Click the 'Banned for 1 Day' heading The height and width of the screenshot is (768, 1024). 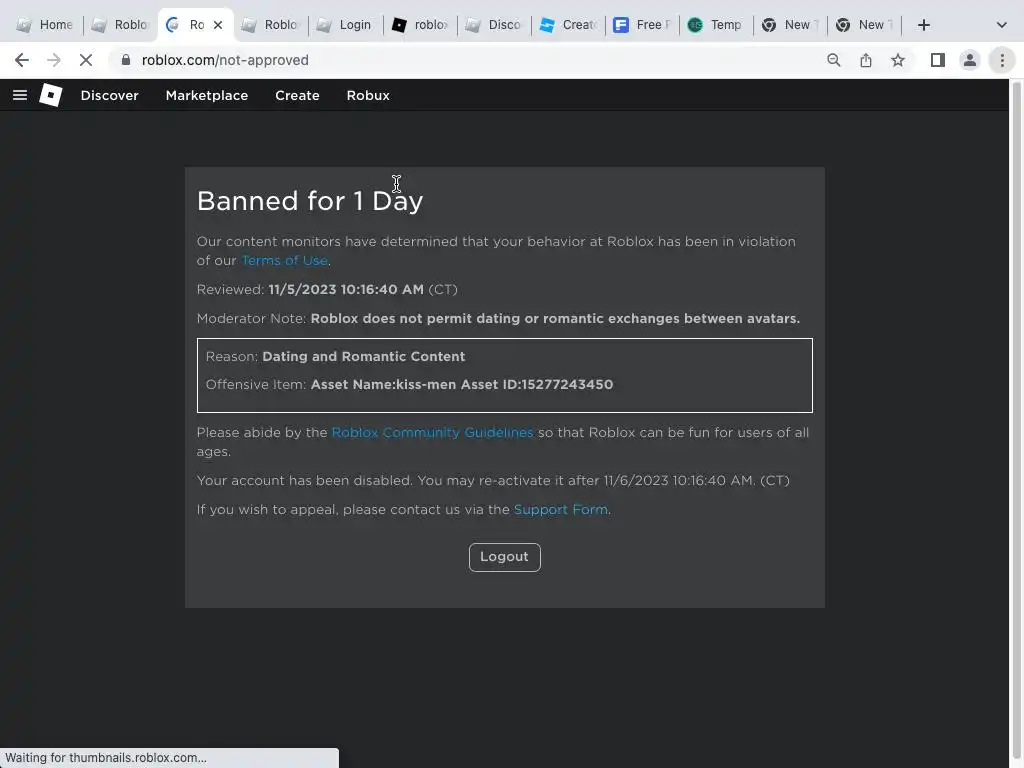click(310, 200)
